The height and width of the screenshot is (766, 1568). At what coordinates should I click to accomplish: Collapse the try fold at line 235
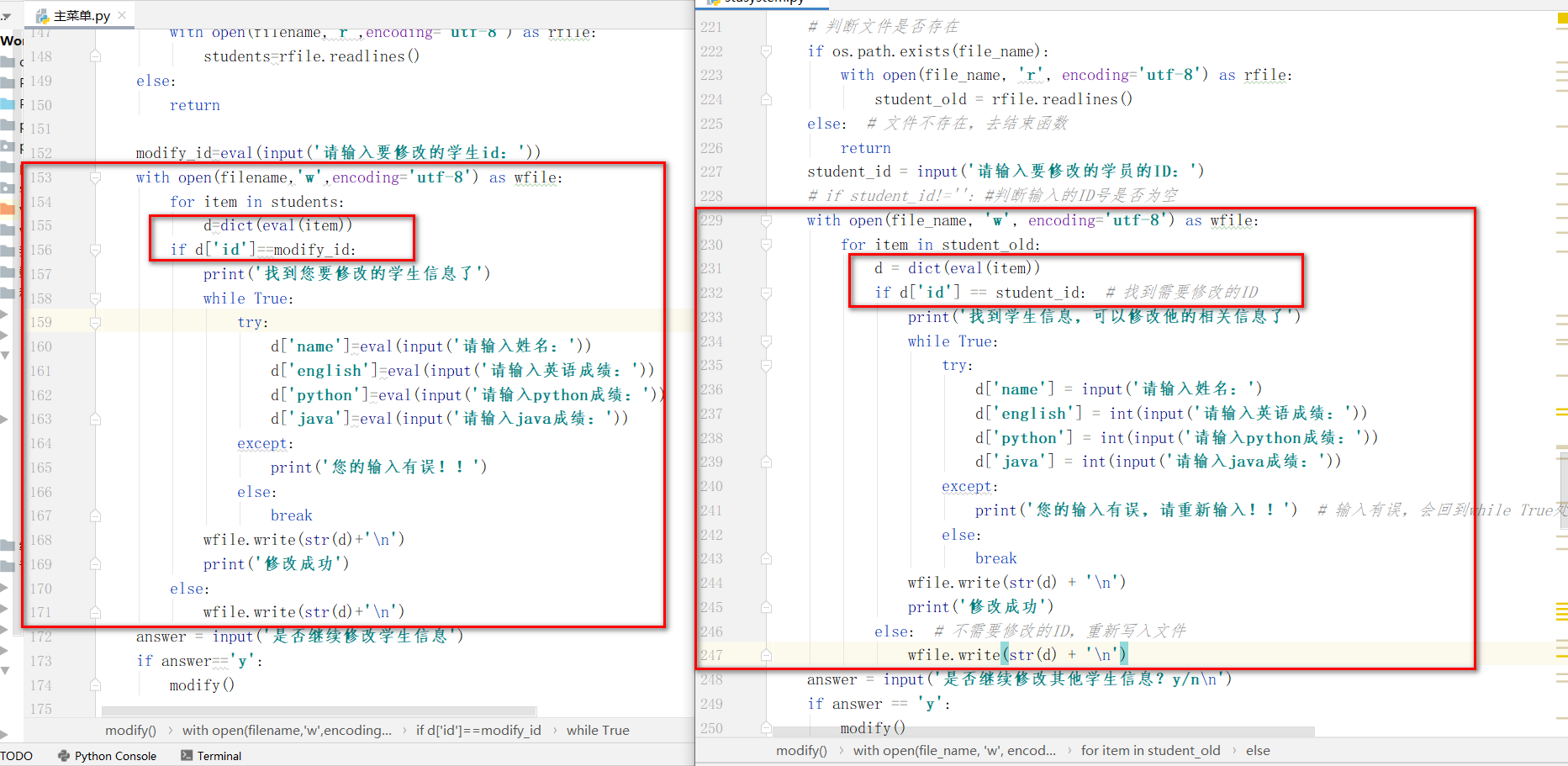pos(766,365)
